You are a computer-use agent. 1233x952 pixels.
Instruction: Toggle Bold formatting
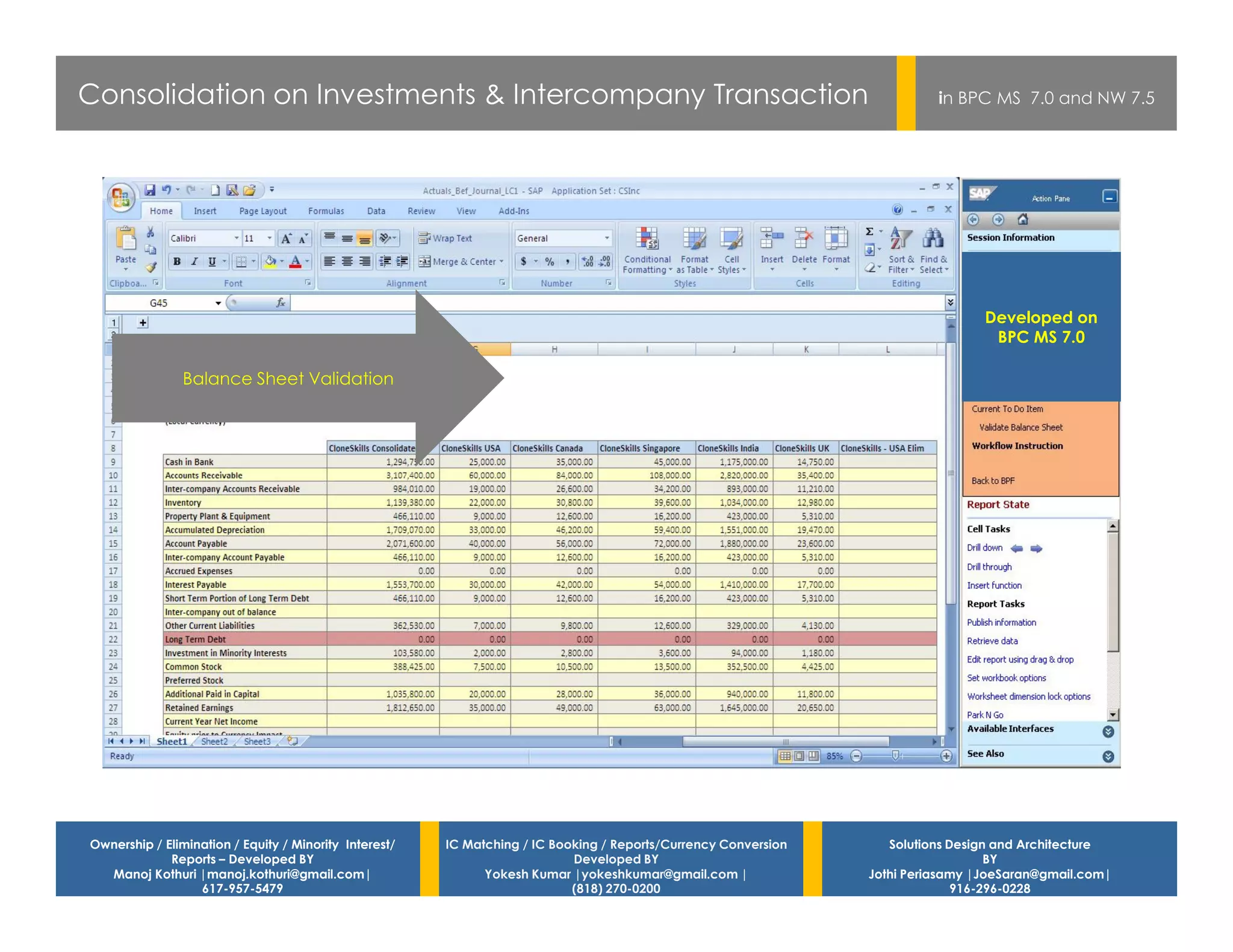click(x=177, y=262)
